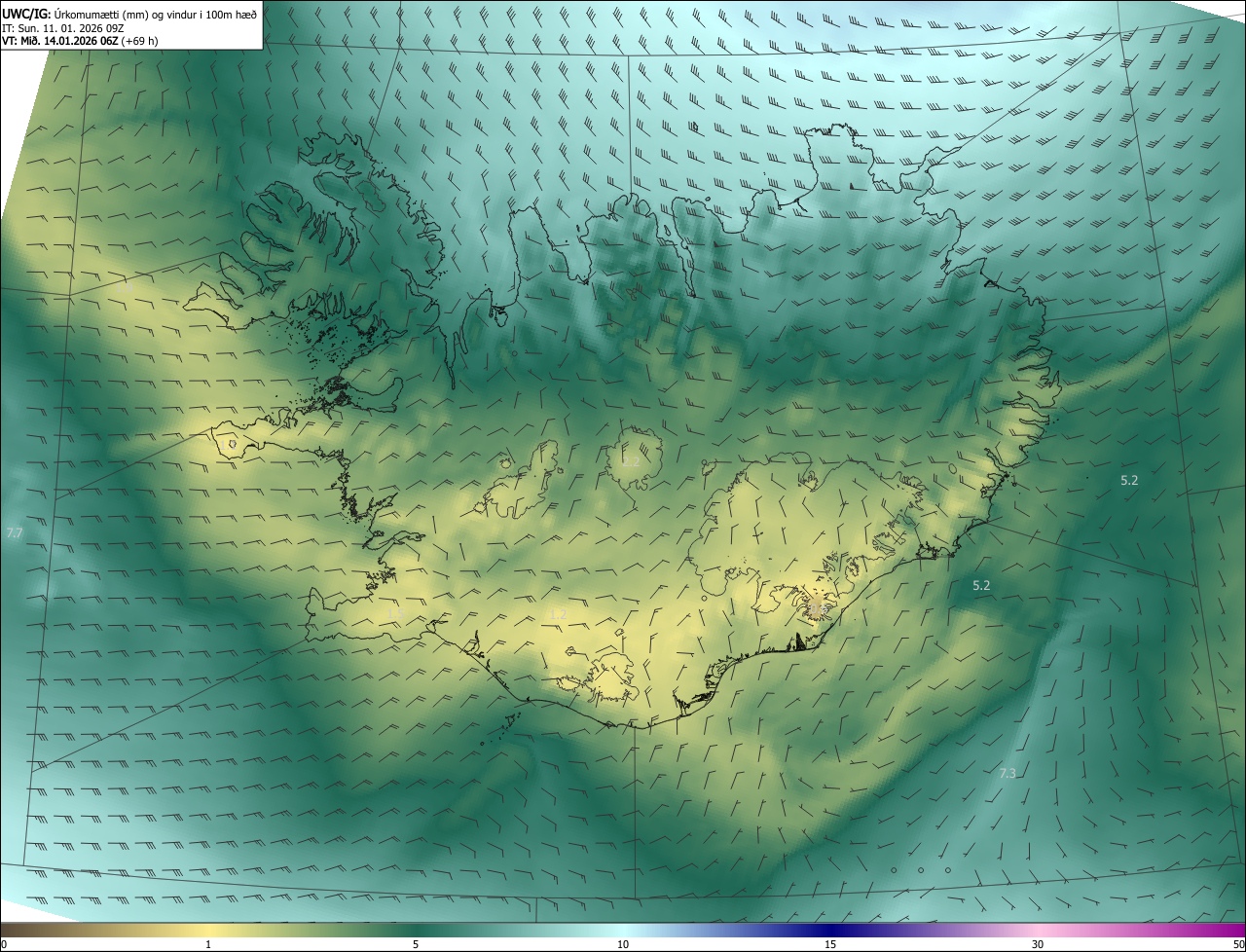Click the "IT: Sun. 11. 01. 2026 09Z" line
The image size is (1246, 952).
63,27
